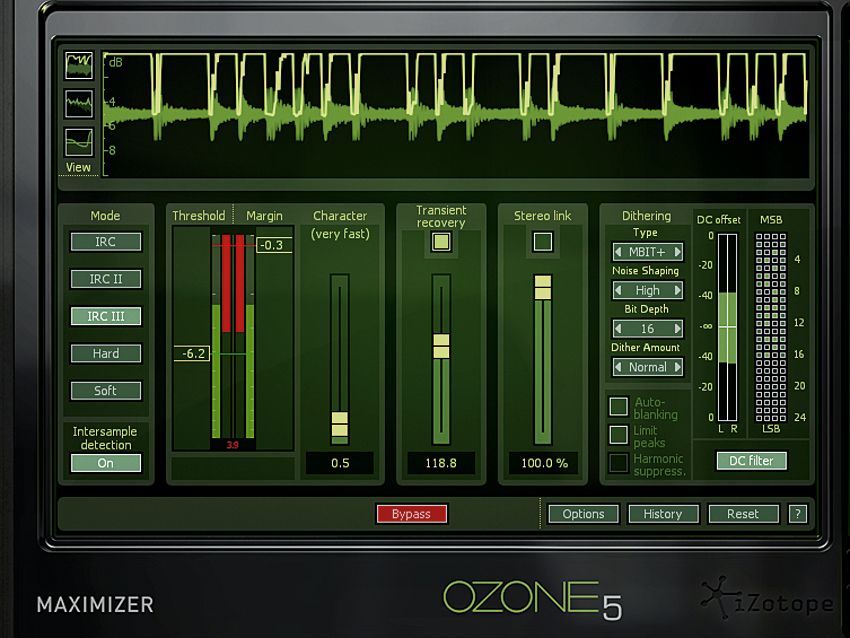Screen dimensions: 850x638
Task: Click the Transient recovery slider handle
Action: [x=441, y=346]
